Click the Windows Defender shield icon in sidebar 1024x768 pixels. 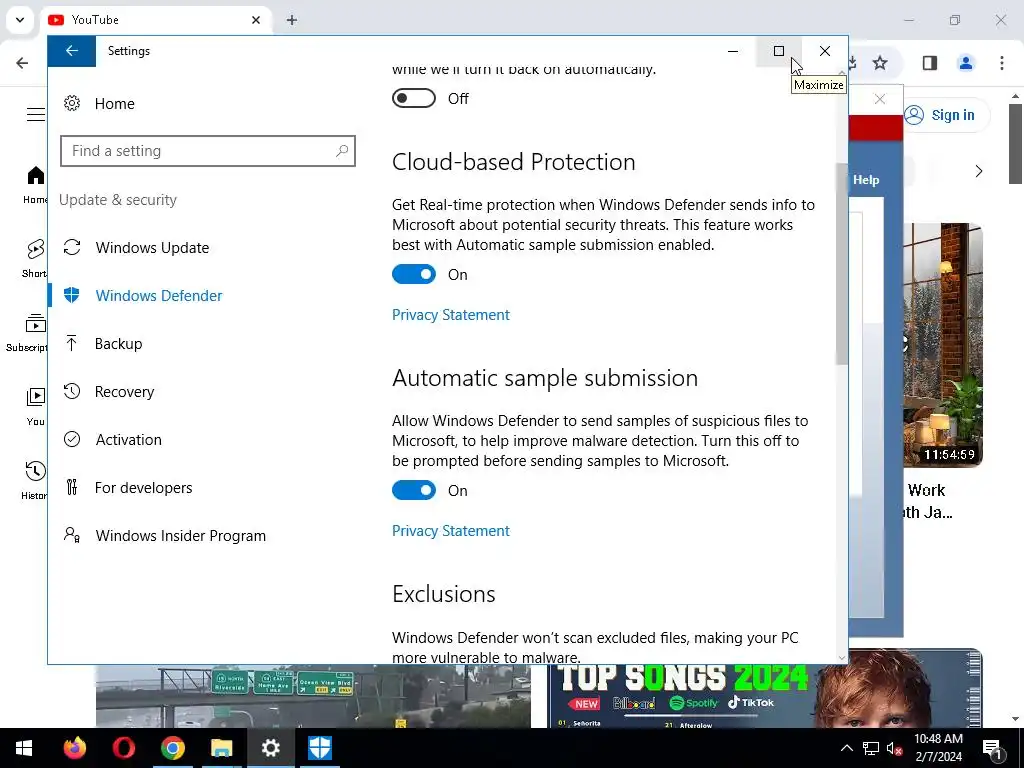72,295
